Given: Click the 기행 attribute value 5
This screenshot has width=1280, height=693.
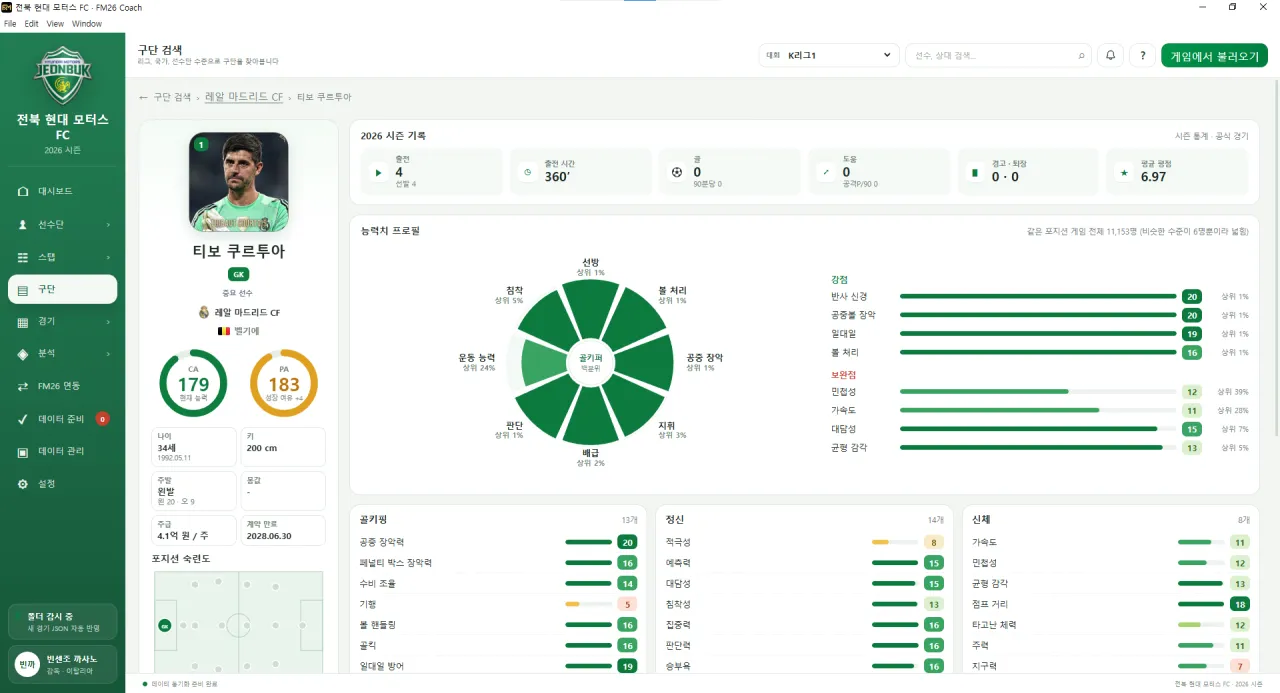Looking at the screenshot, I should click(627, 604).
